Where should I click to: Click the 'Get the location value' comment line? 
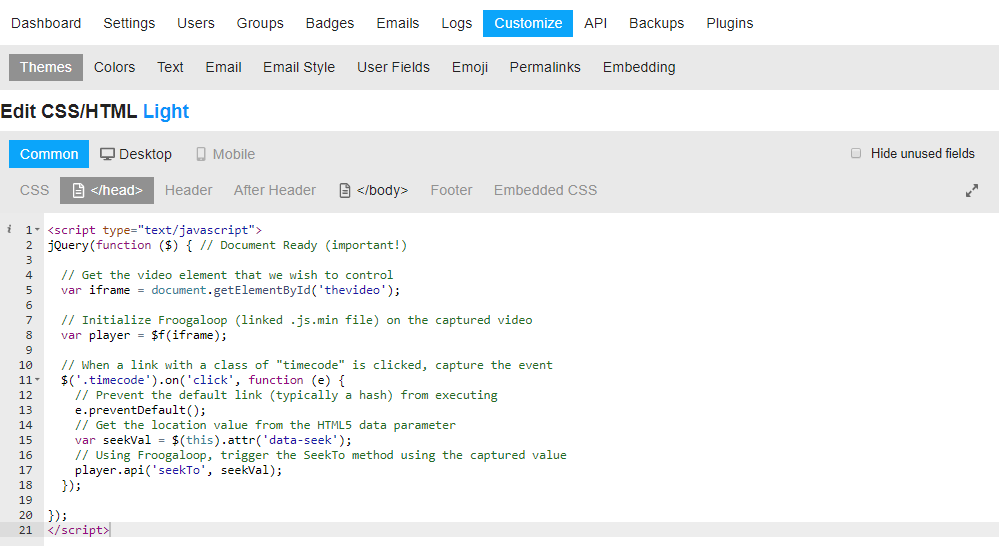(x=265, y=425)
